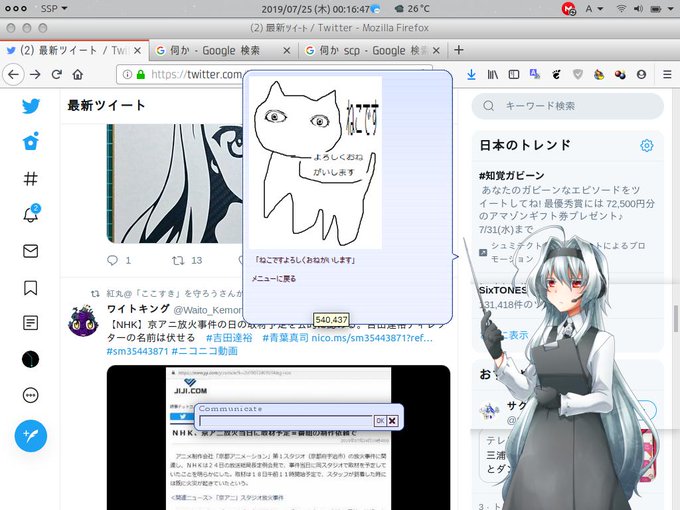The image size is (680, 510).
Task: Open the SSP menu in top bar
Action: click(x=54, y=9)
